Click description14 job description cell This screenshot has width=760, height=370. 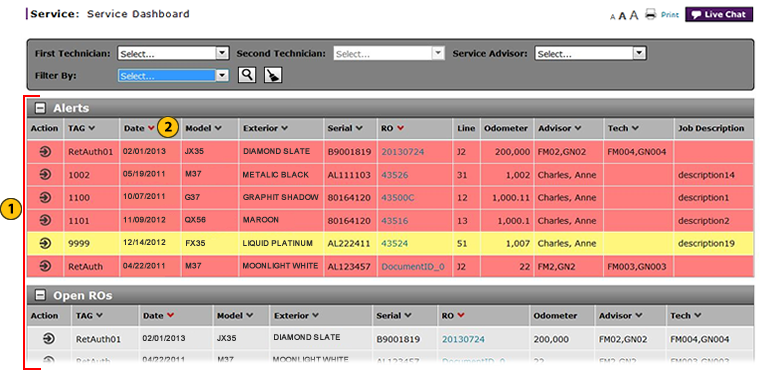[707, 175]
